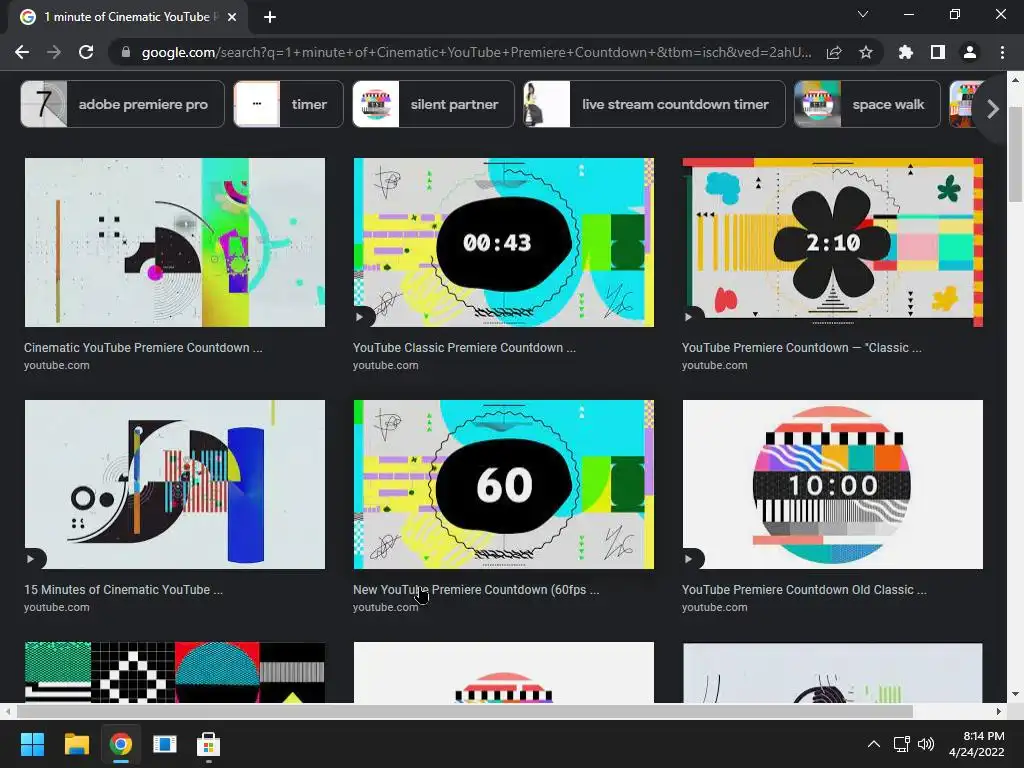Click the horizontal scrollbar thumb
Screen dimensions: 1024x768
pyautogui.click(x=464, y=711)
